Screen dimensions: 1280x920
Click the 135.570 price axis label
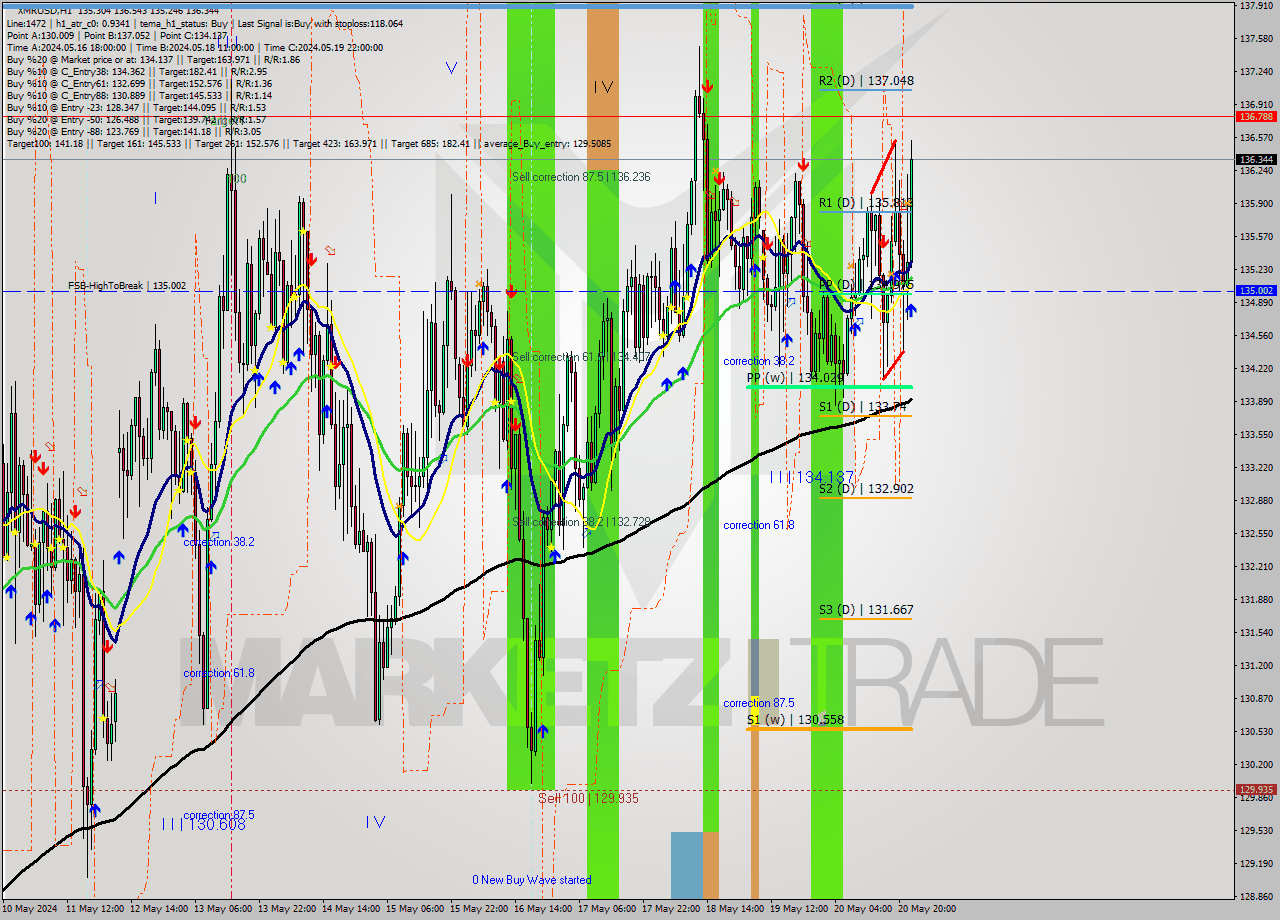(1256, 237)
